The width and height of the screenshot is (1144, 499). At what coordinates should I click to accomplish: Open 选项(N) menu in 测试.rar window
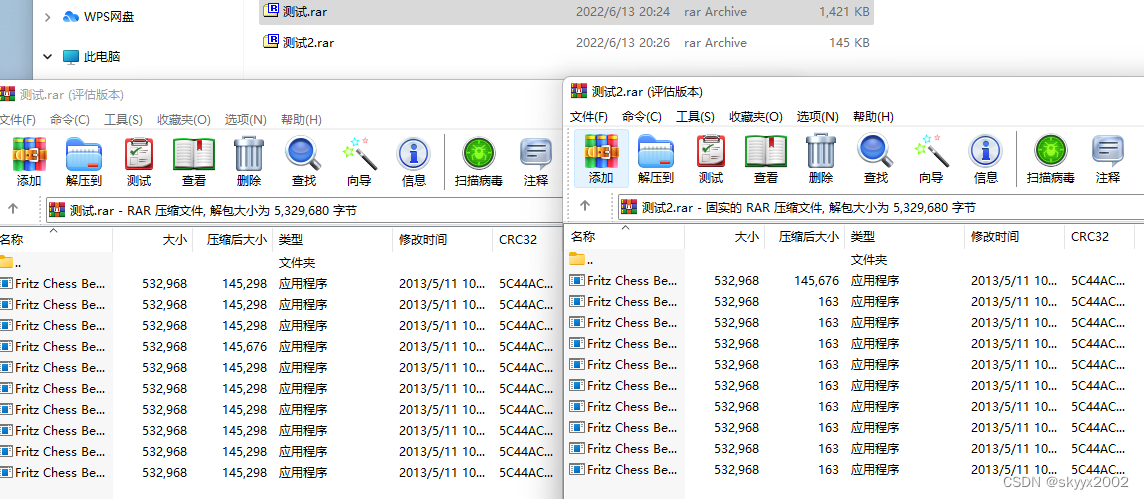(x=246, y=119)
